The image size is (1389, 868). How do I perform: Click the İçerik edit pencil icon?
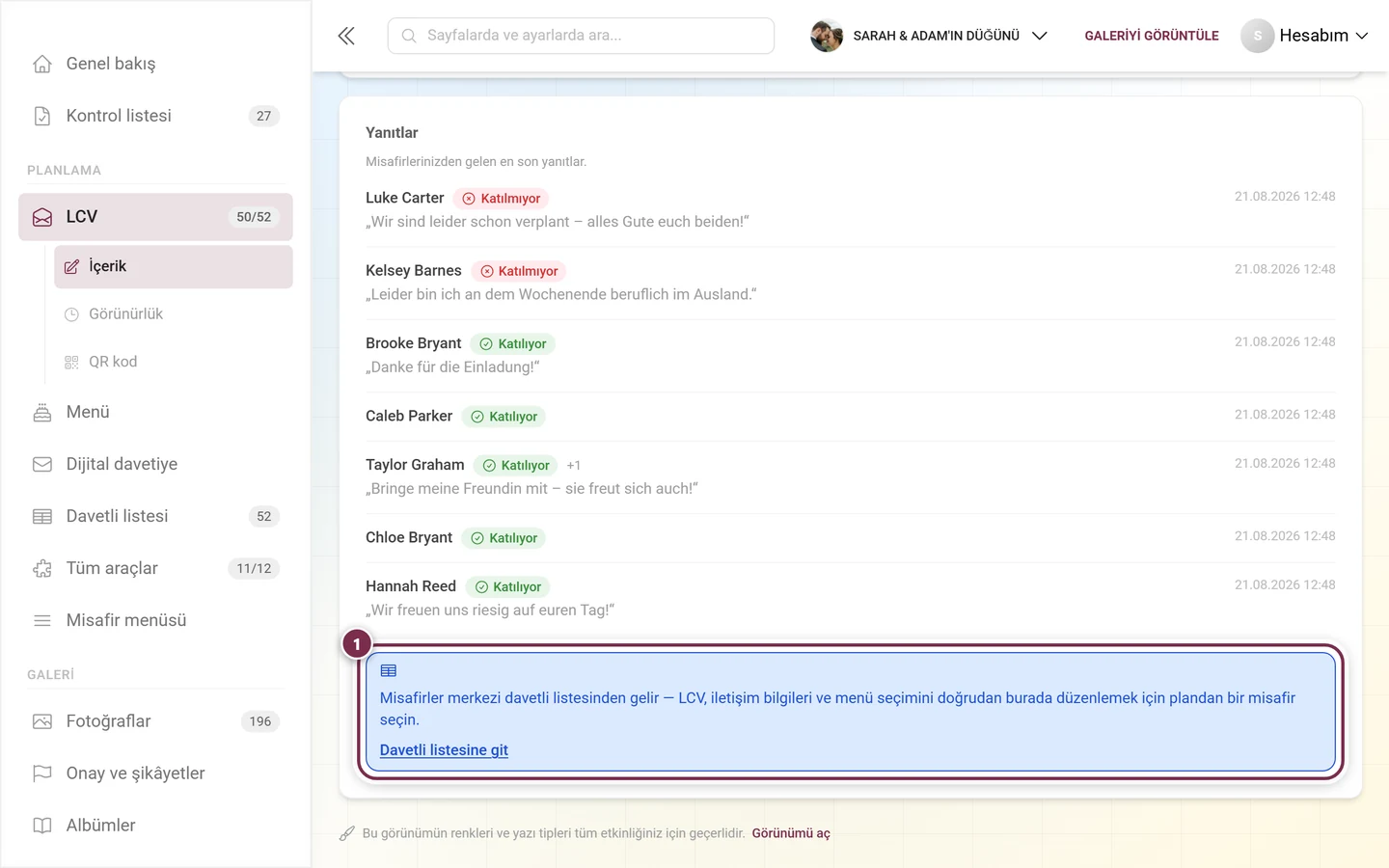(71, 267)
